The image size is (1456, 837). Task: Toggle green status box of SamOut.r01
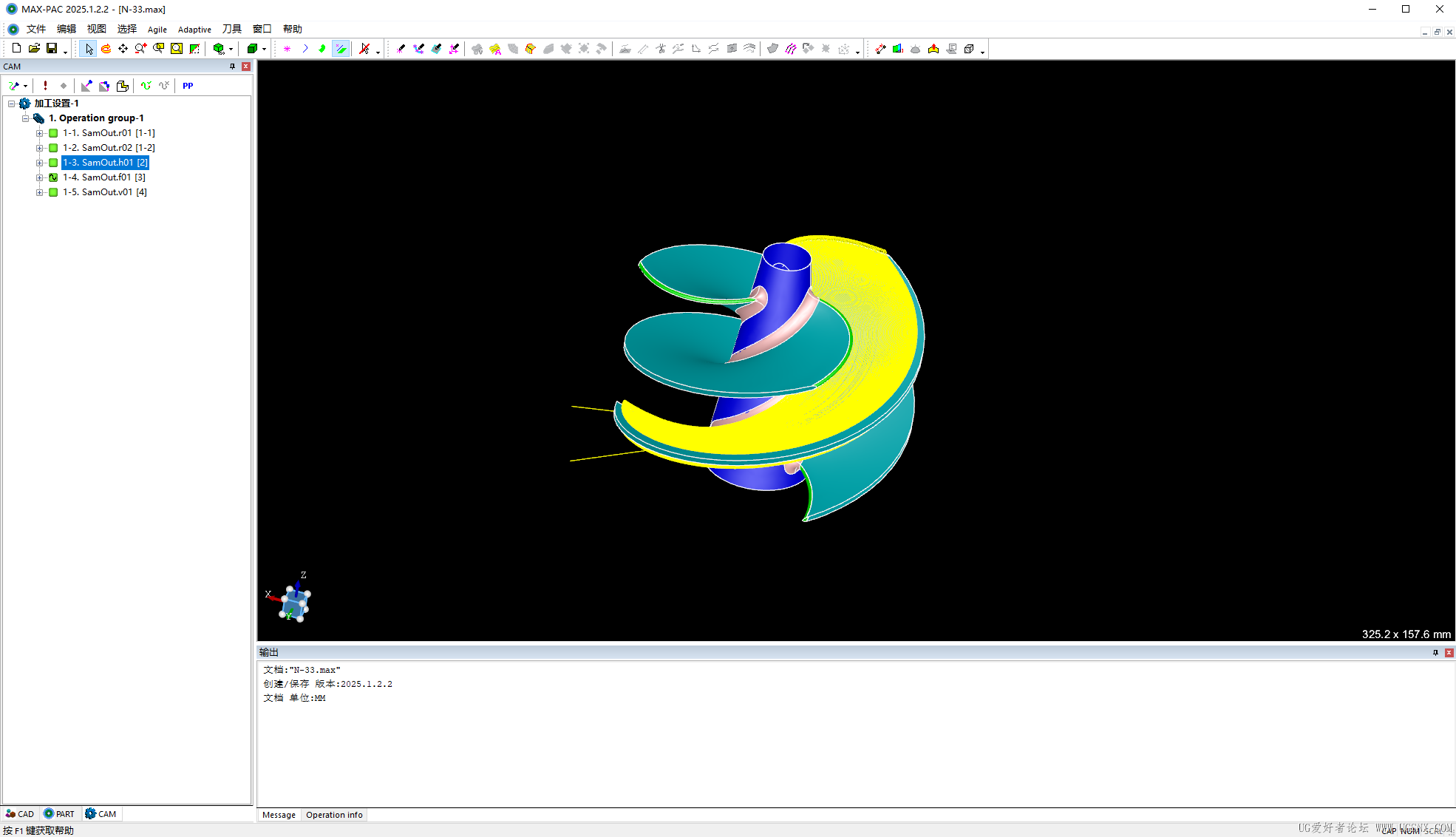pyautogui.click(x=53, y=133)
